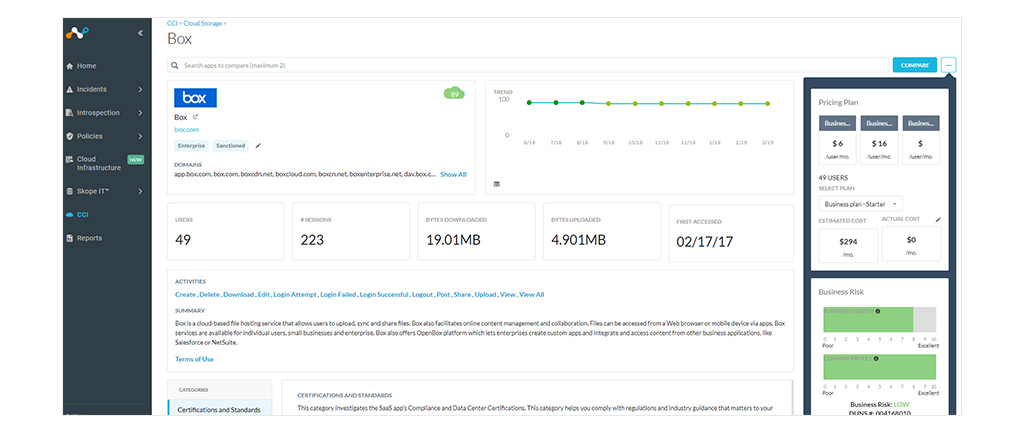Viewport: 1024px width, 442px height.
Task: Click the Upload activity link
Action: click(x=485, y=294)
